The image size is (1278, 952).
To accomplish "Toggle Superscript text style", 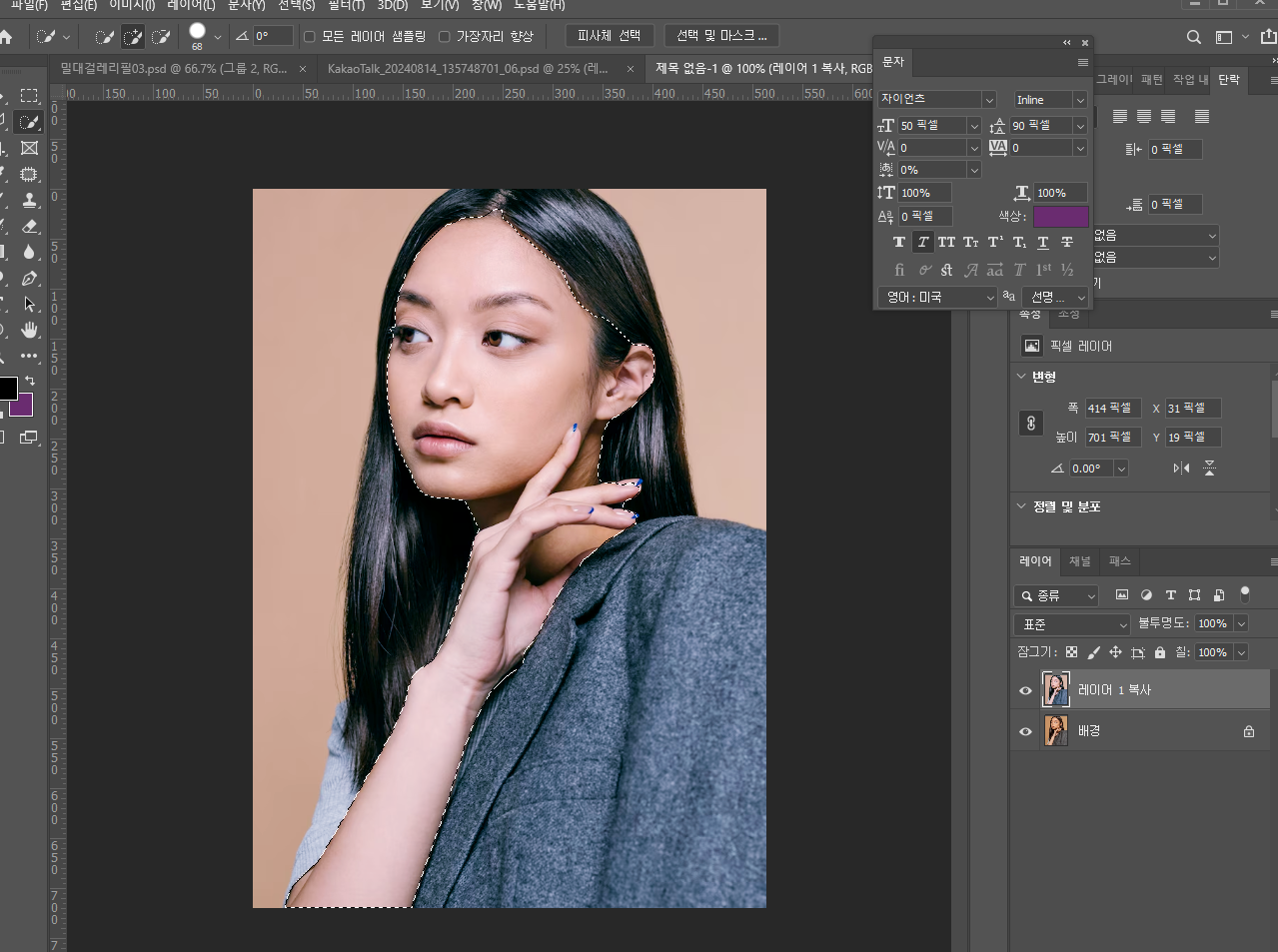I will [x=995, y=242].
